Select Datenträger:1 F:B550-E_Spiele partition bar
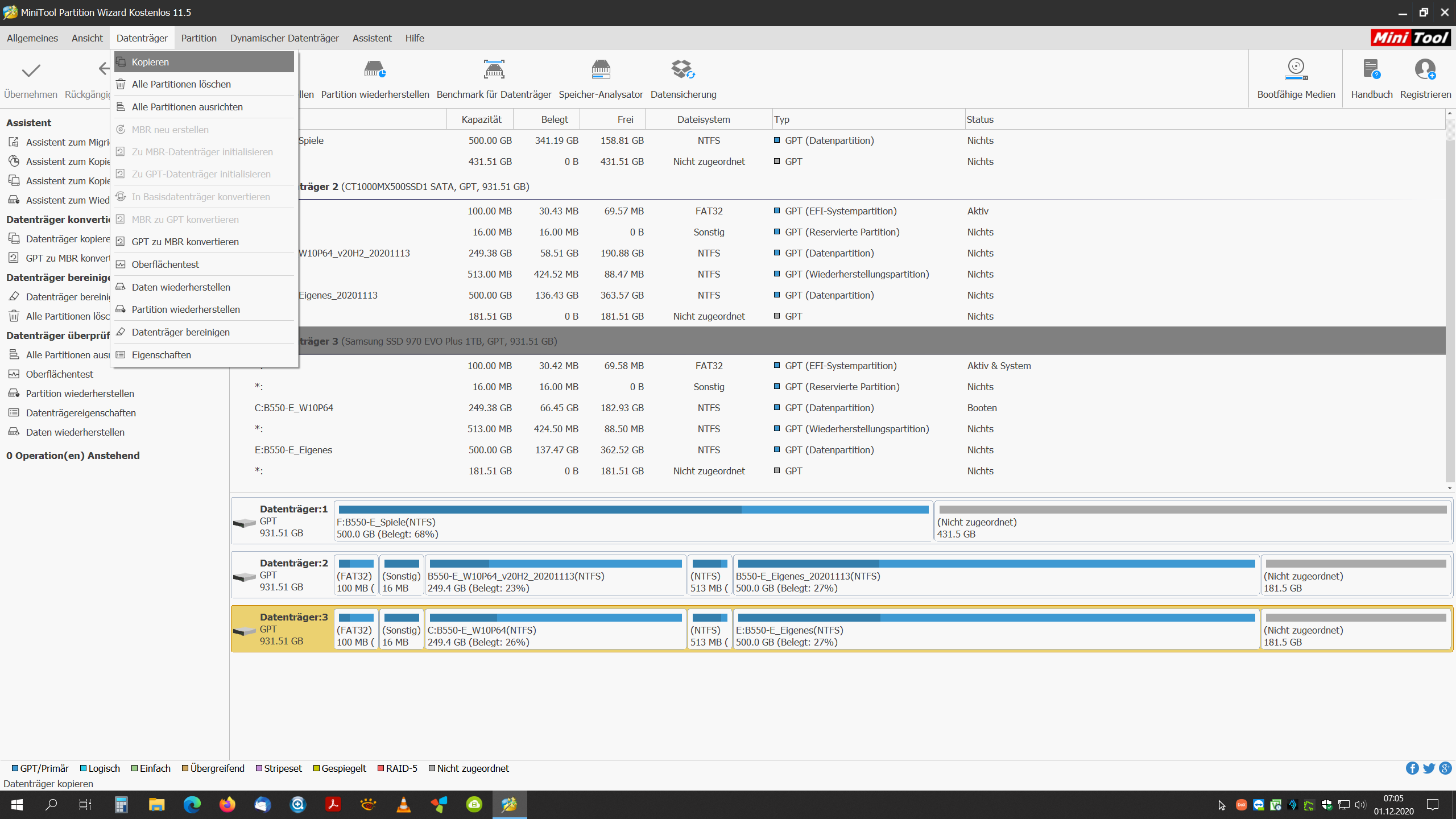The height and width of the screenshot is (819, 1456). (x=632, y=522)
